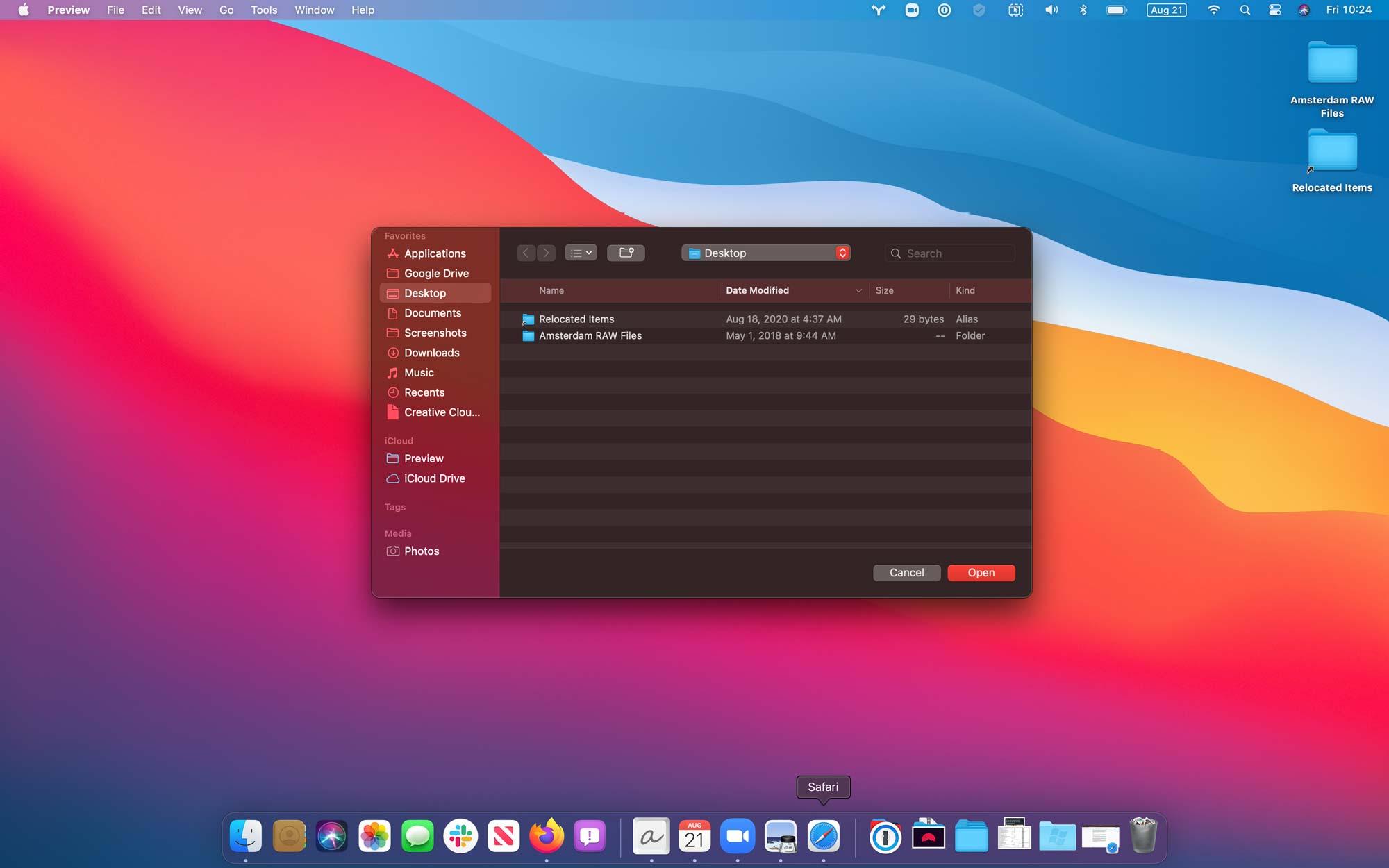This screenshot has width=1389, height=868.
Task: Expand the Desktop location dropdown
Action: point(843,253)
